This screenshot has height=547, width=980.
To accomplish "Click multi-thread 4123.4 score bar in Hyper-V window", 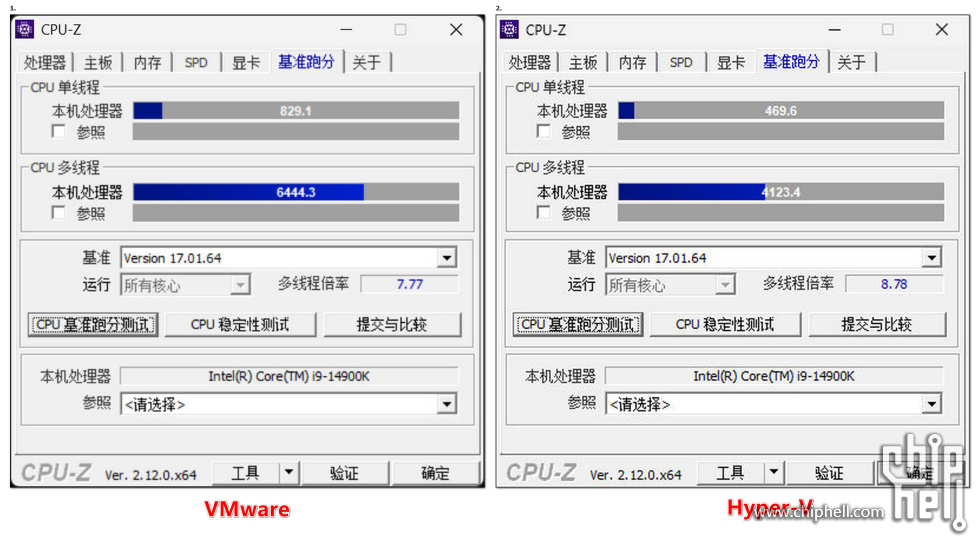I will point(781,192).
